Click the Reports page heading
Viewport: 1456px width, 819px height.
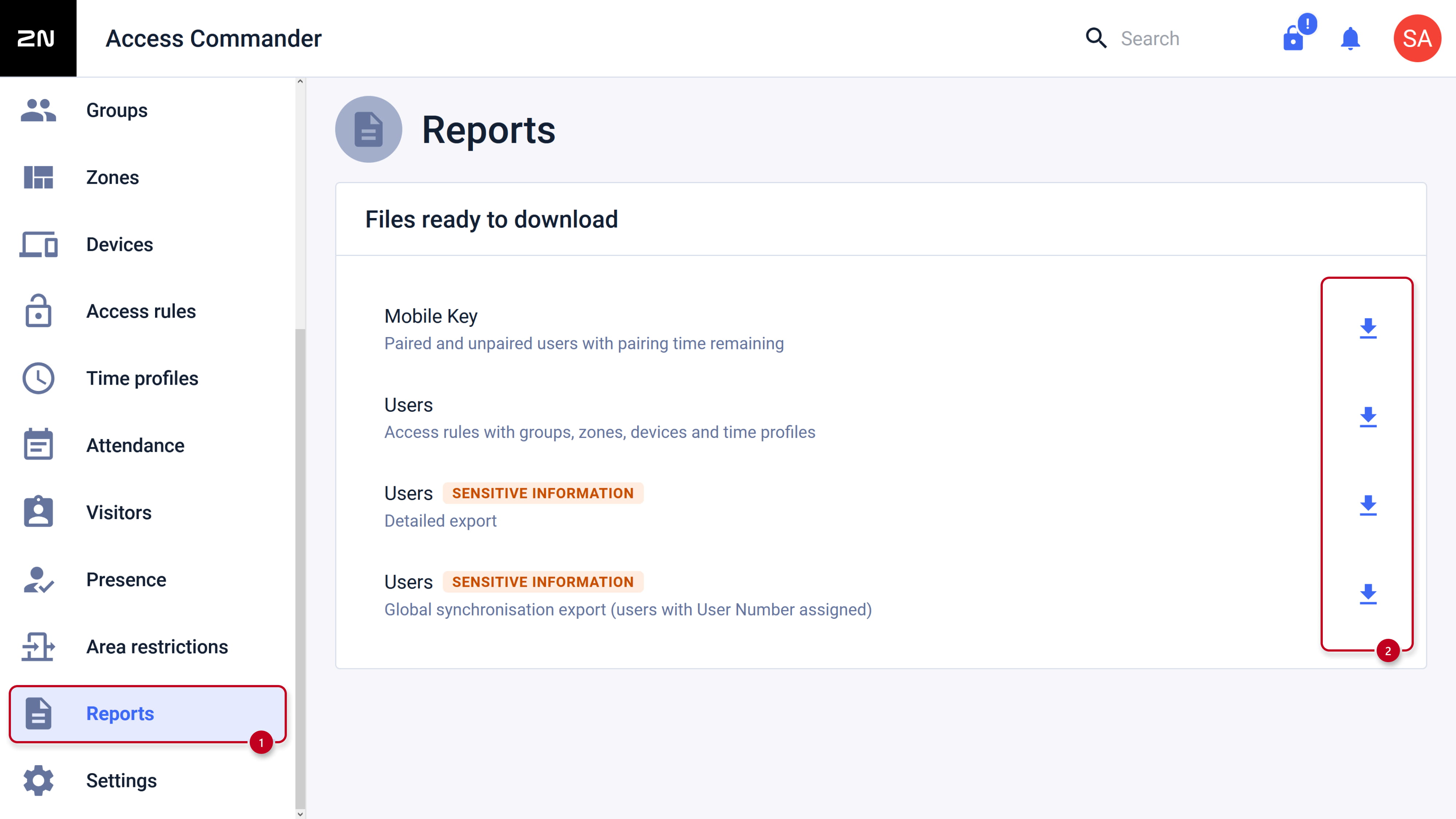(x=488, y=130)
